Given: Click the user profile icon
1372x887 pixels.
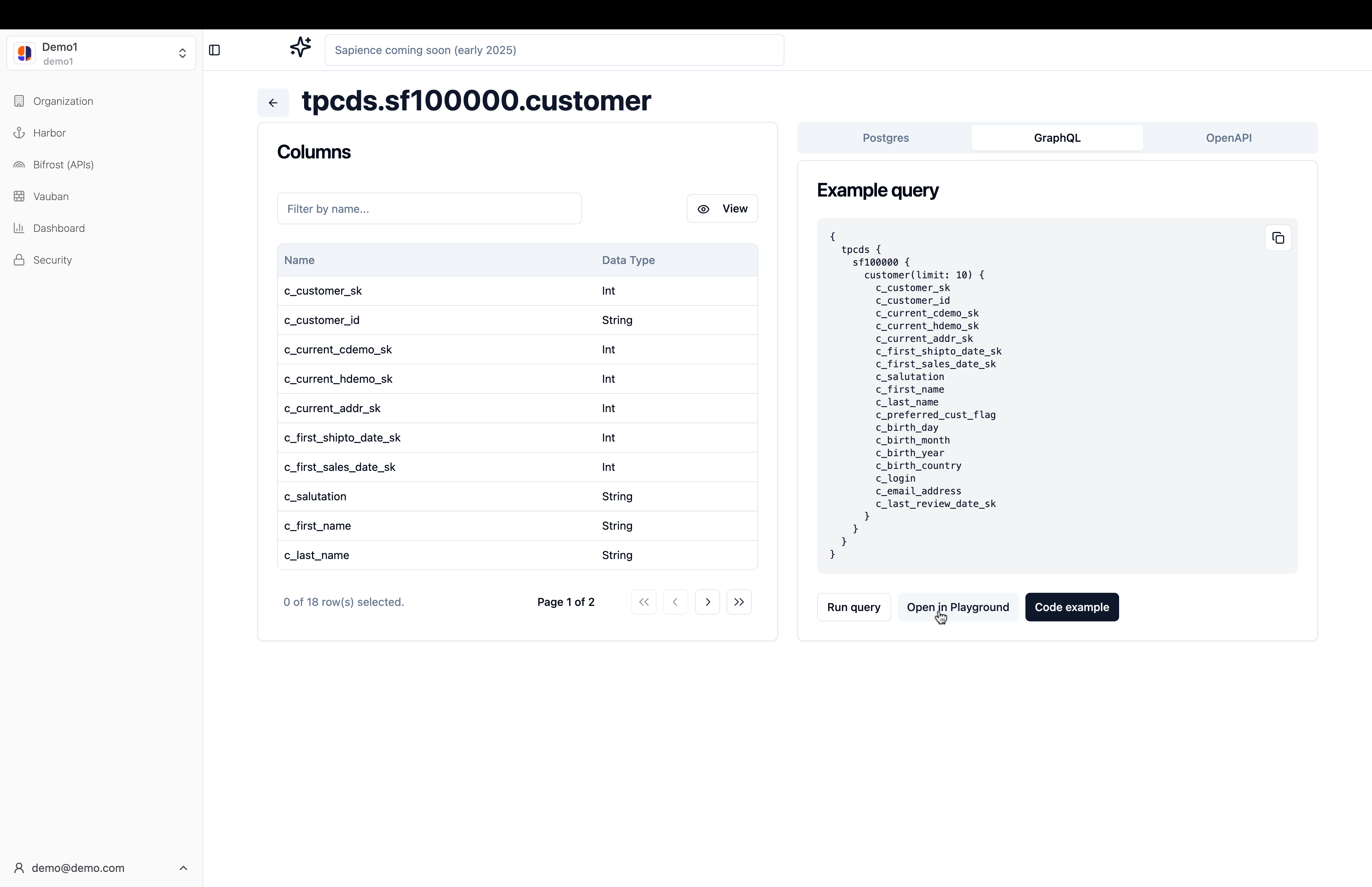Looking at the screenshot, I should tap(19, 868).
